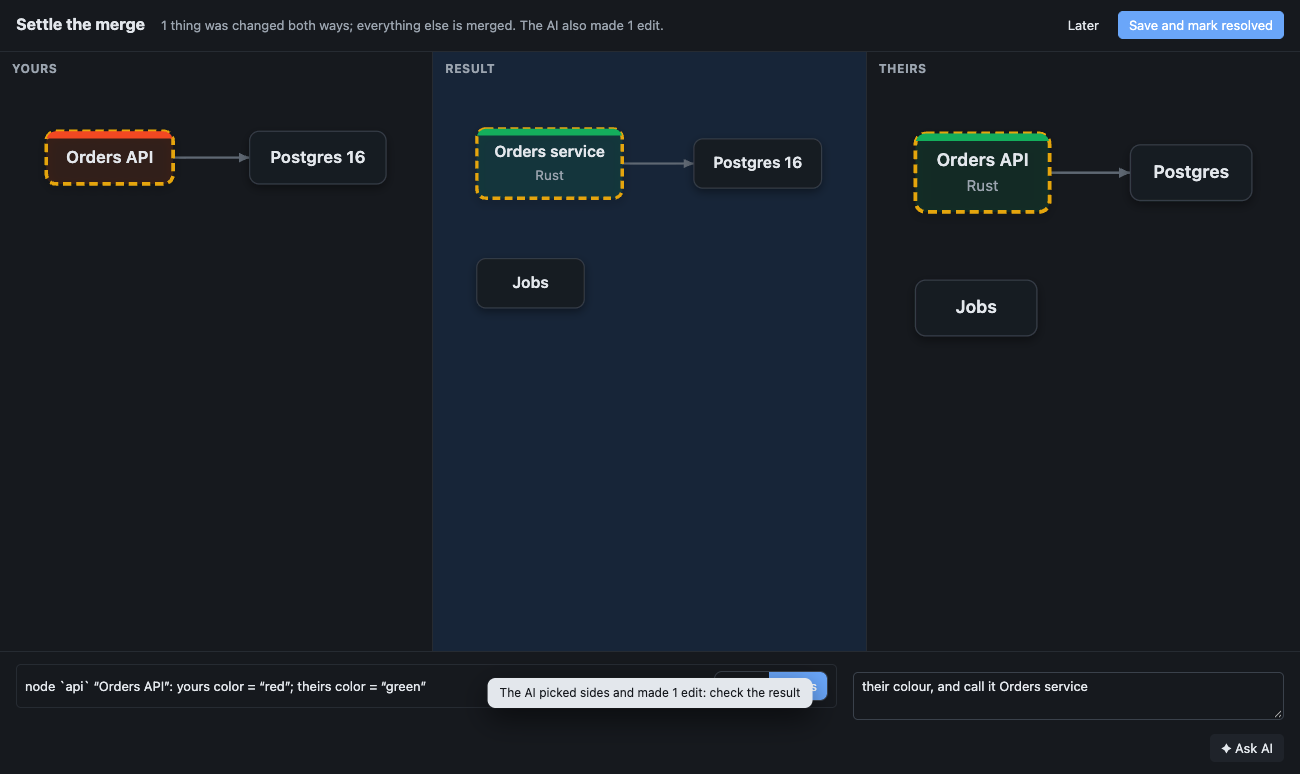This screenshot has height=774, width=1300.
Task: Click the "AI picked sides" tooltip message
Action: 650,692
